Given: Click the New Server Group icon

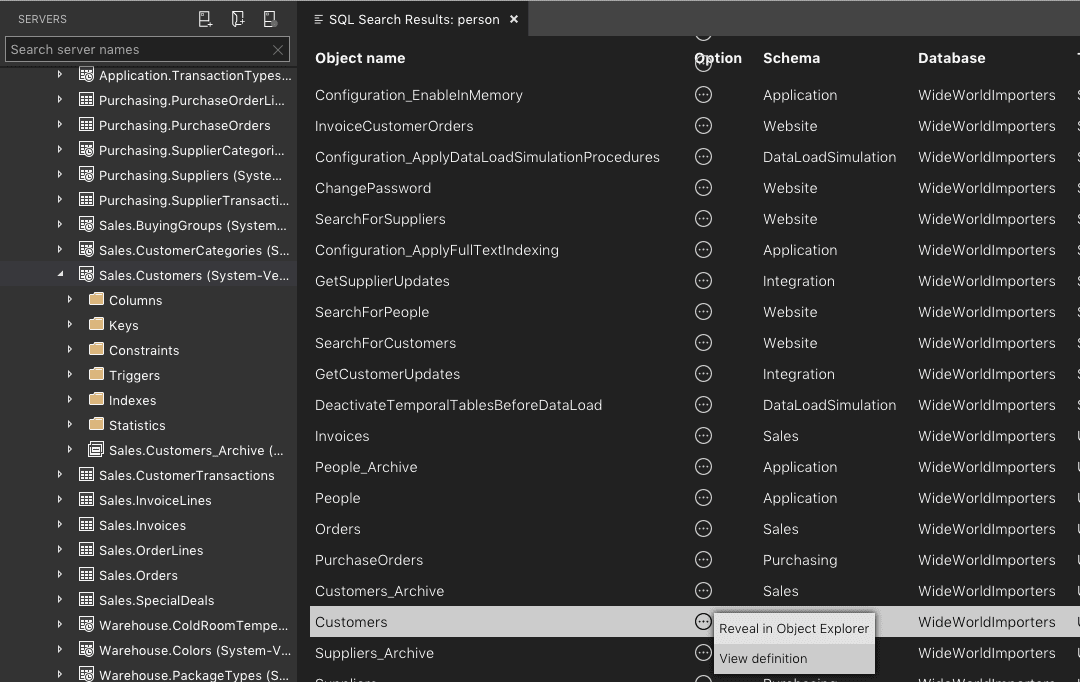Looking at the screenshot, I should point(237,19).
